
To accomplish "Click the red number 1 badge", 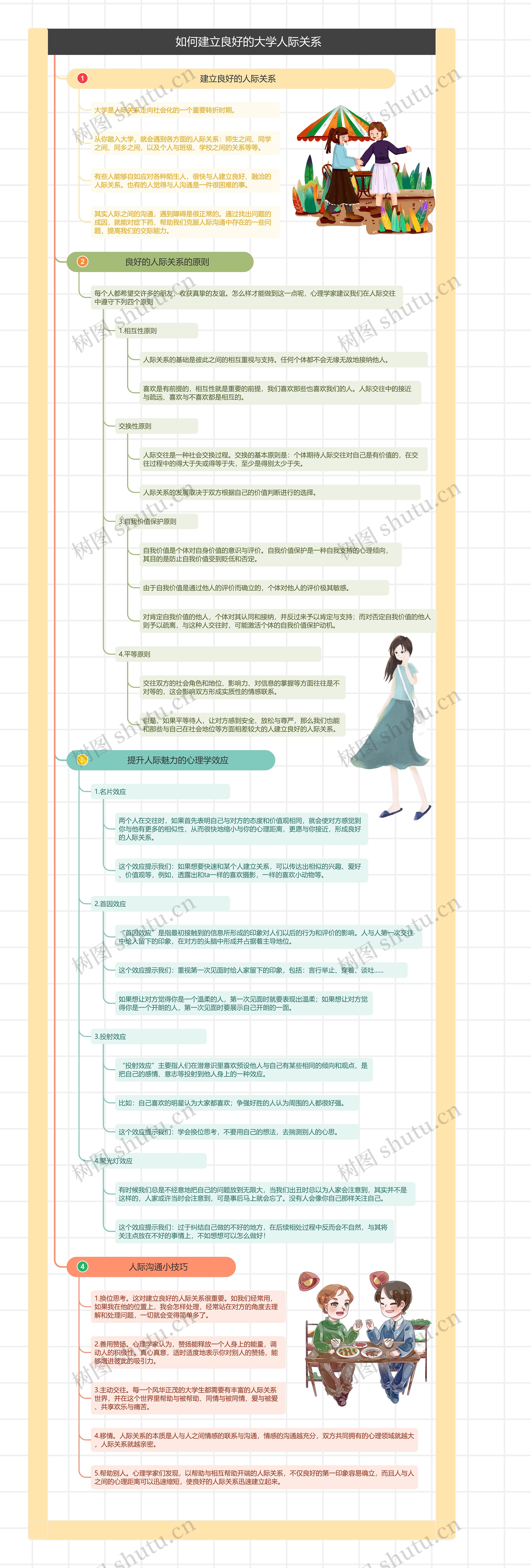I will (82, 79).
